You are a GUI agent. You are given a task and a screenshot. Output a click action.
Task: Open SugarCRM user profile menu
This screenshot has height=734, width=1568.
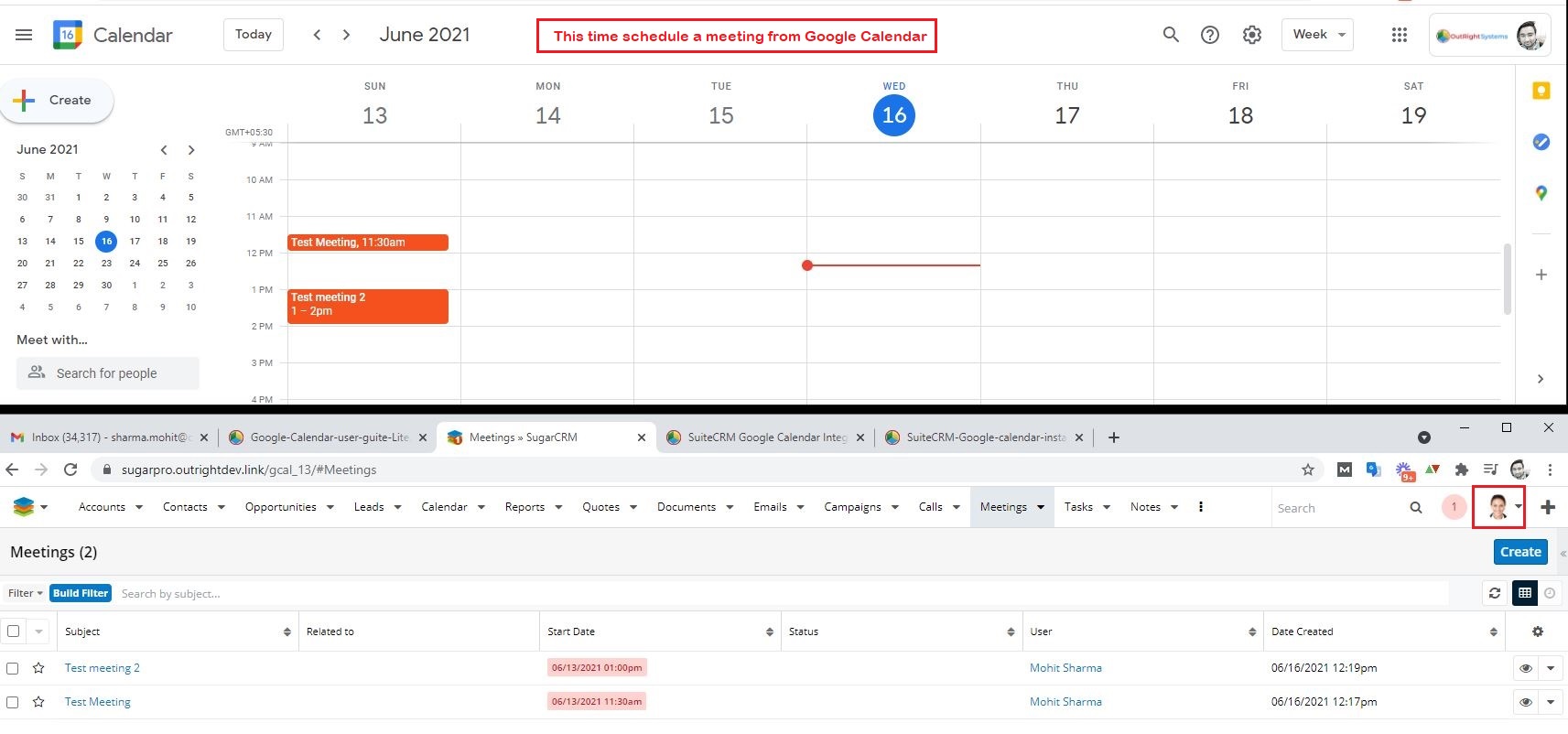point(1499,507)
